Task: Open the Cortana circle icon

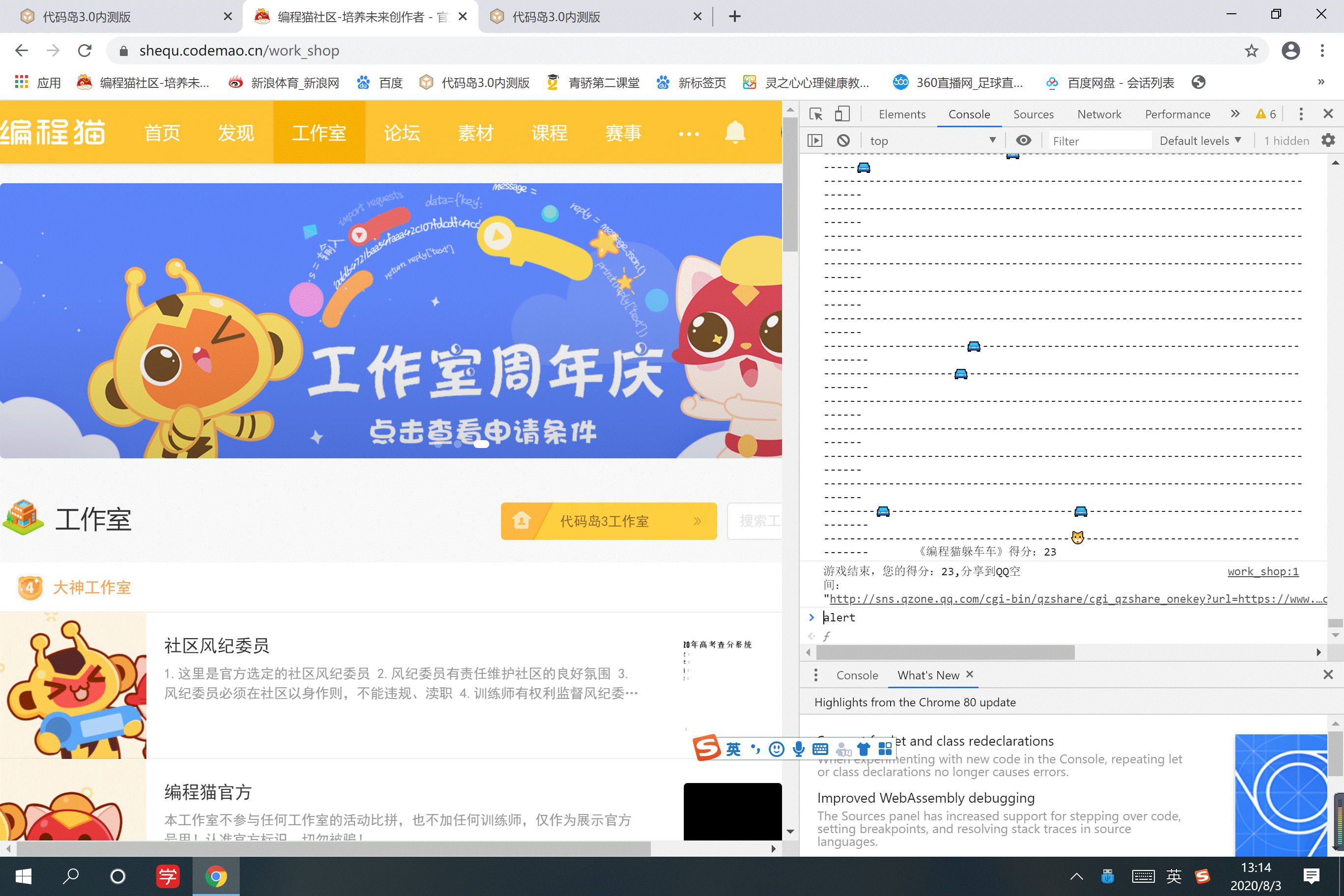Action: 118,876
